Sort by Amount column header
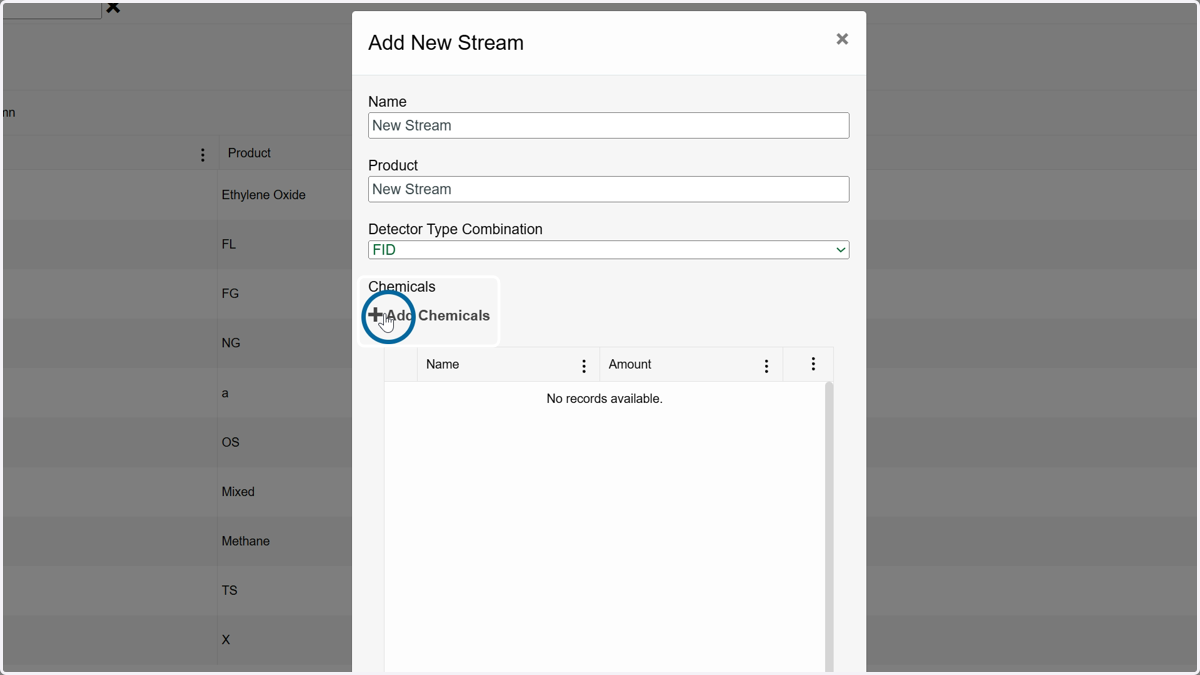The image size is (1200, 675). [630, 364]
